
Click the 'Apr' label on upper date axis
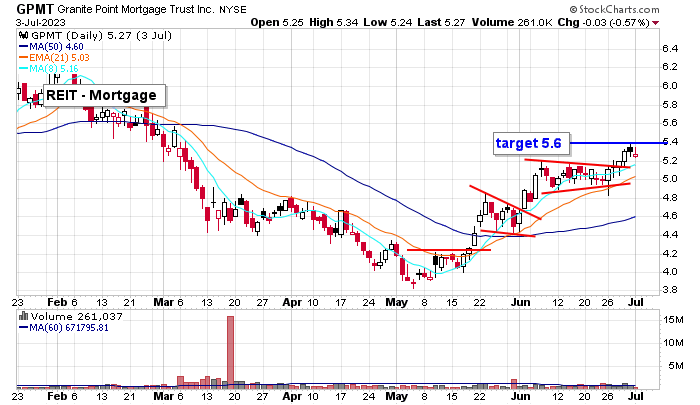pyautogui.click(x=292, y=302)
